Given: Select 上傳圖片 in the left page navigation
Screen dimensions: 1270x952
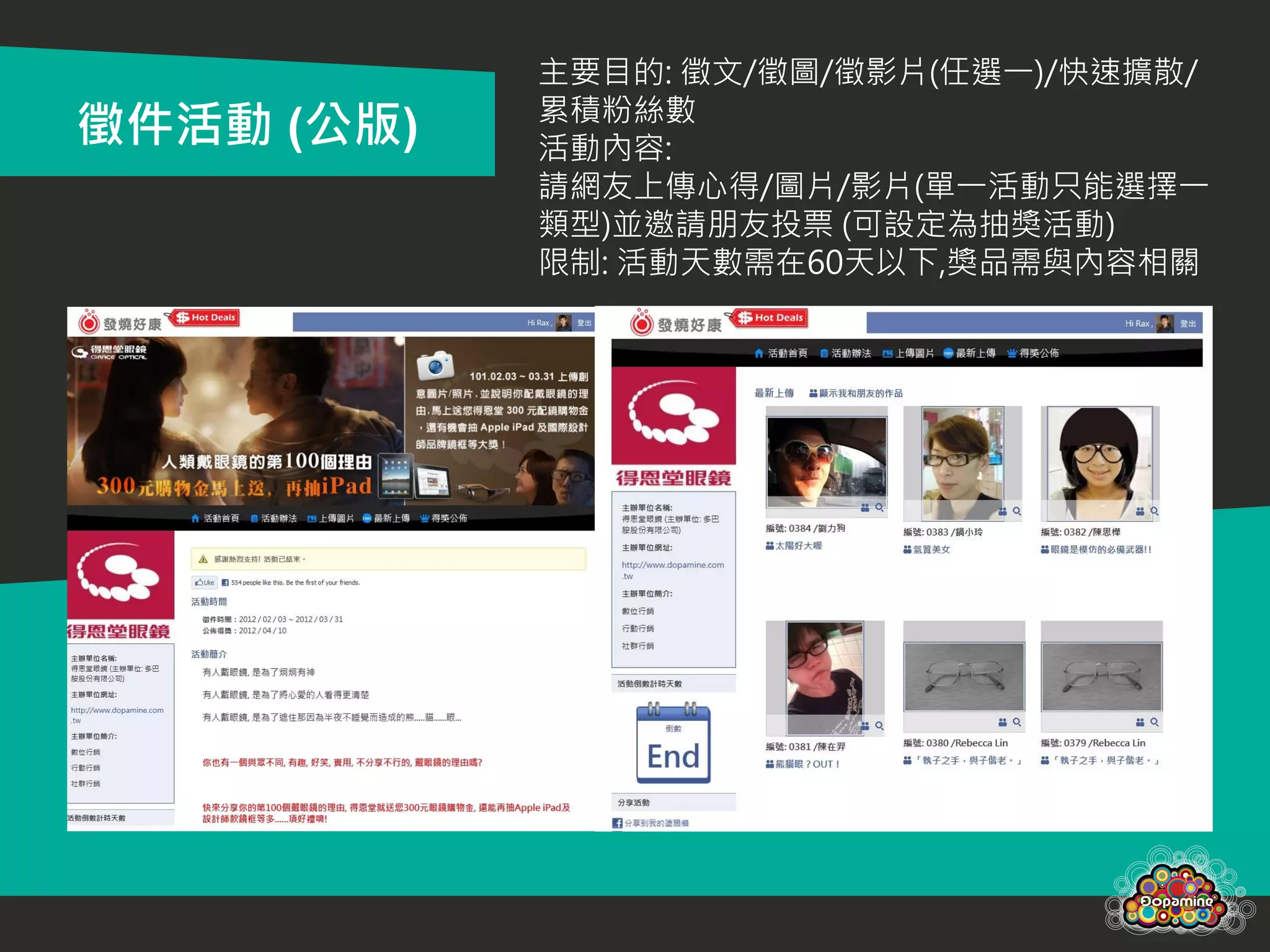Looking at the screenshot, I should pyautogui.click(x=331, y=518).
